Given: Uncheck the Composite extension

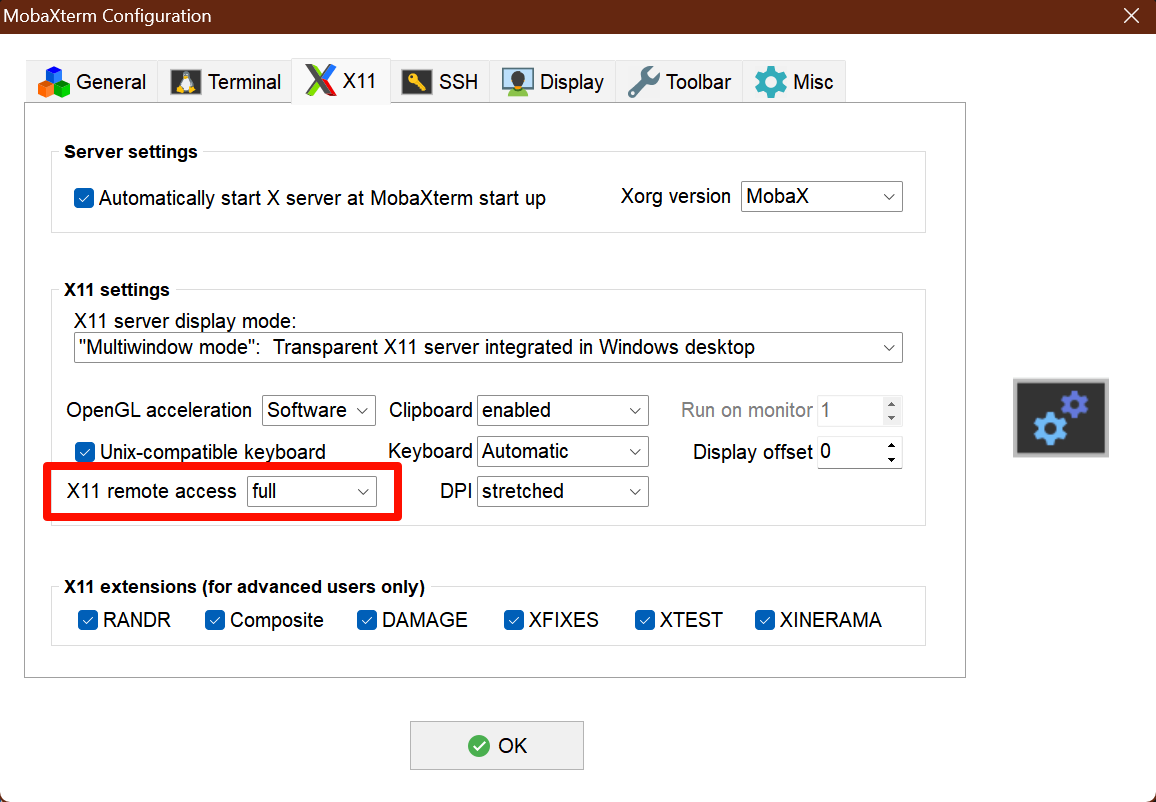Looking at the screenshot, I should [215, 620].
